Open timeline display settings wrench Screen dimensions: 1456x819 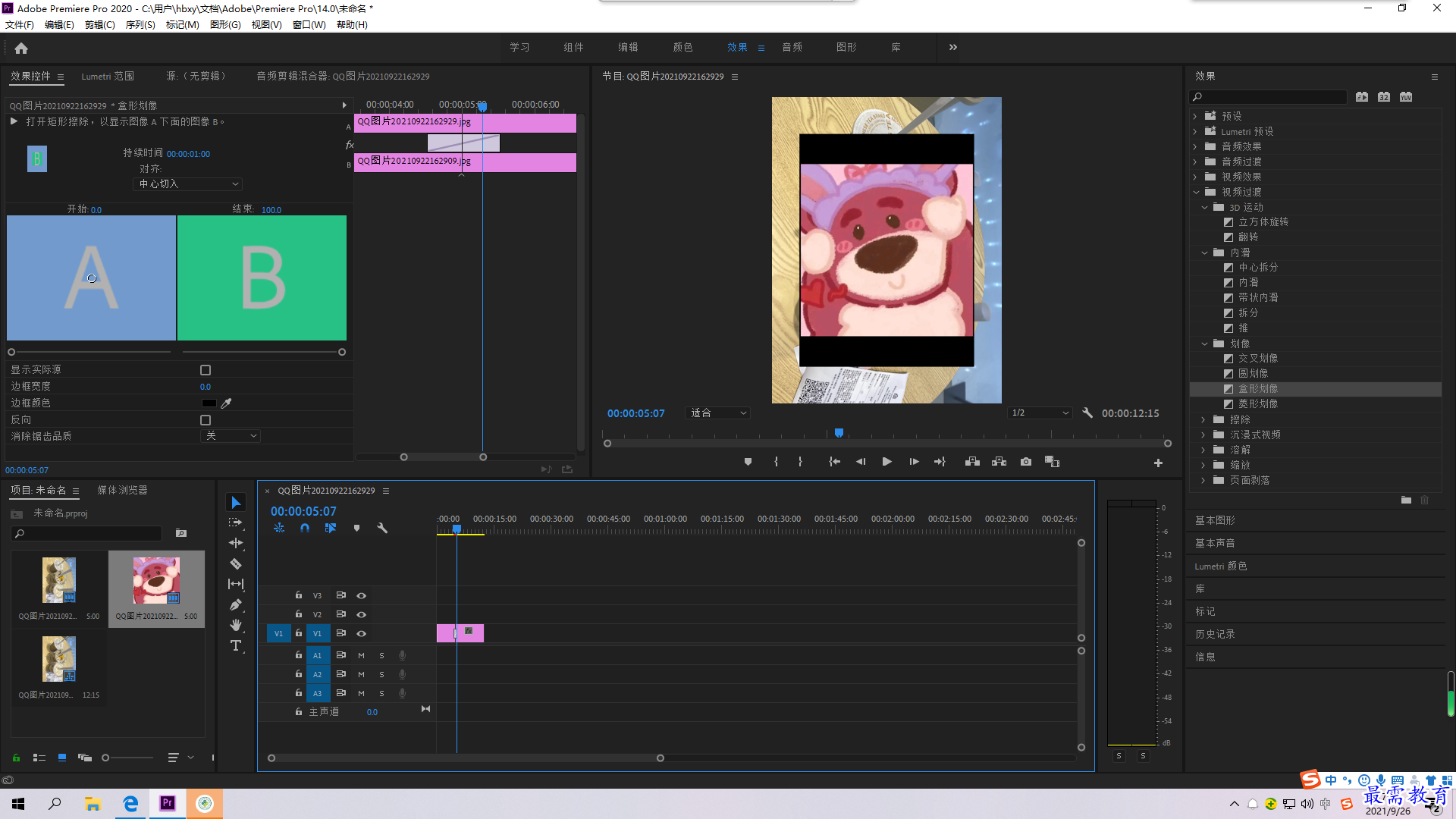coord(382,528)
